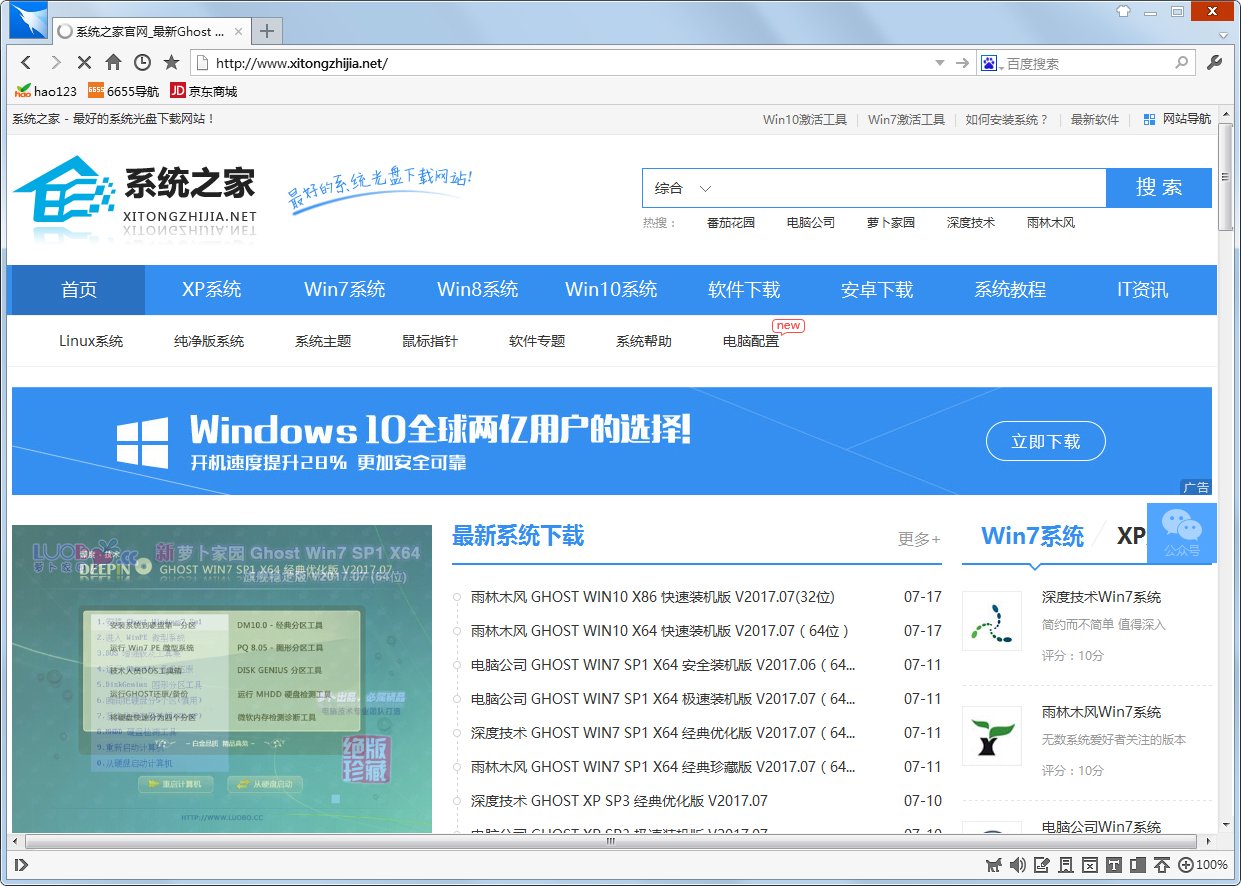
Task: Click the site search input field
Action: pyautogui.click(x=908, y=188)
